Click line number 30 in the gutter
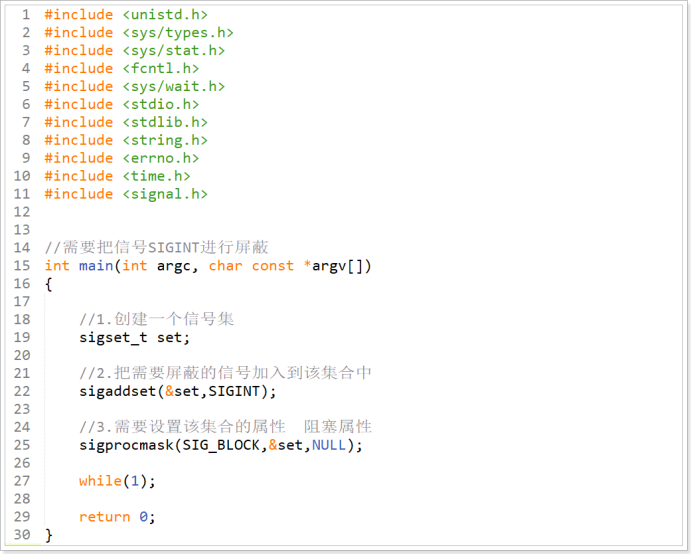 pyautogui.click(x=22, y=535)
